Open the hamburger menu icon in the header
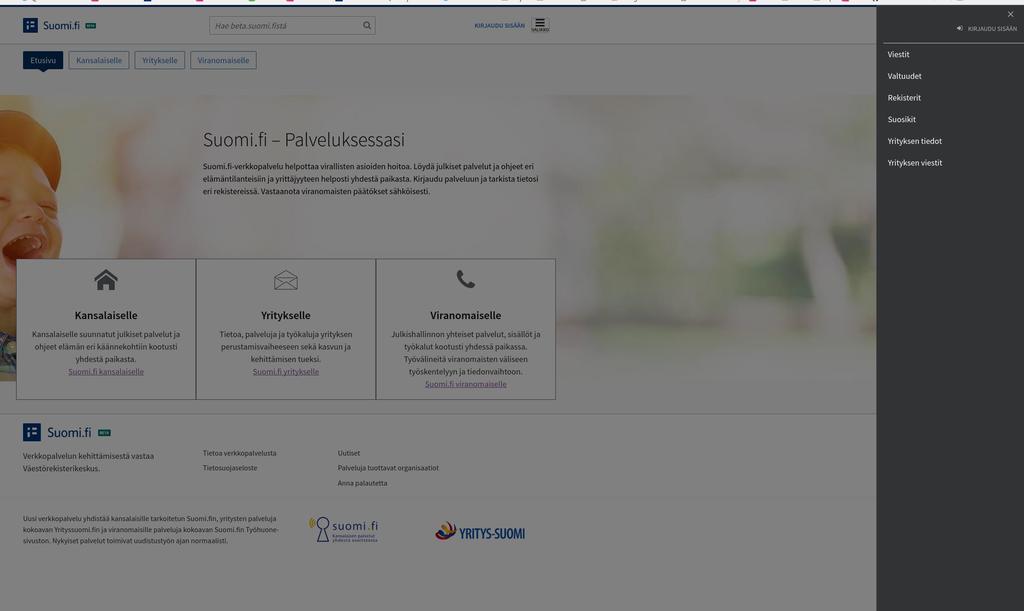This screenshot has width=1024, height=611. tap(540, 25)
